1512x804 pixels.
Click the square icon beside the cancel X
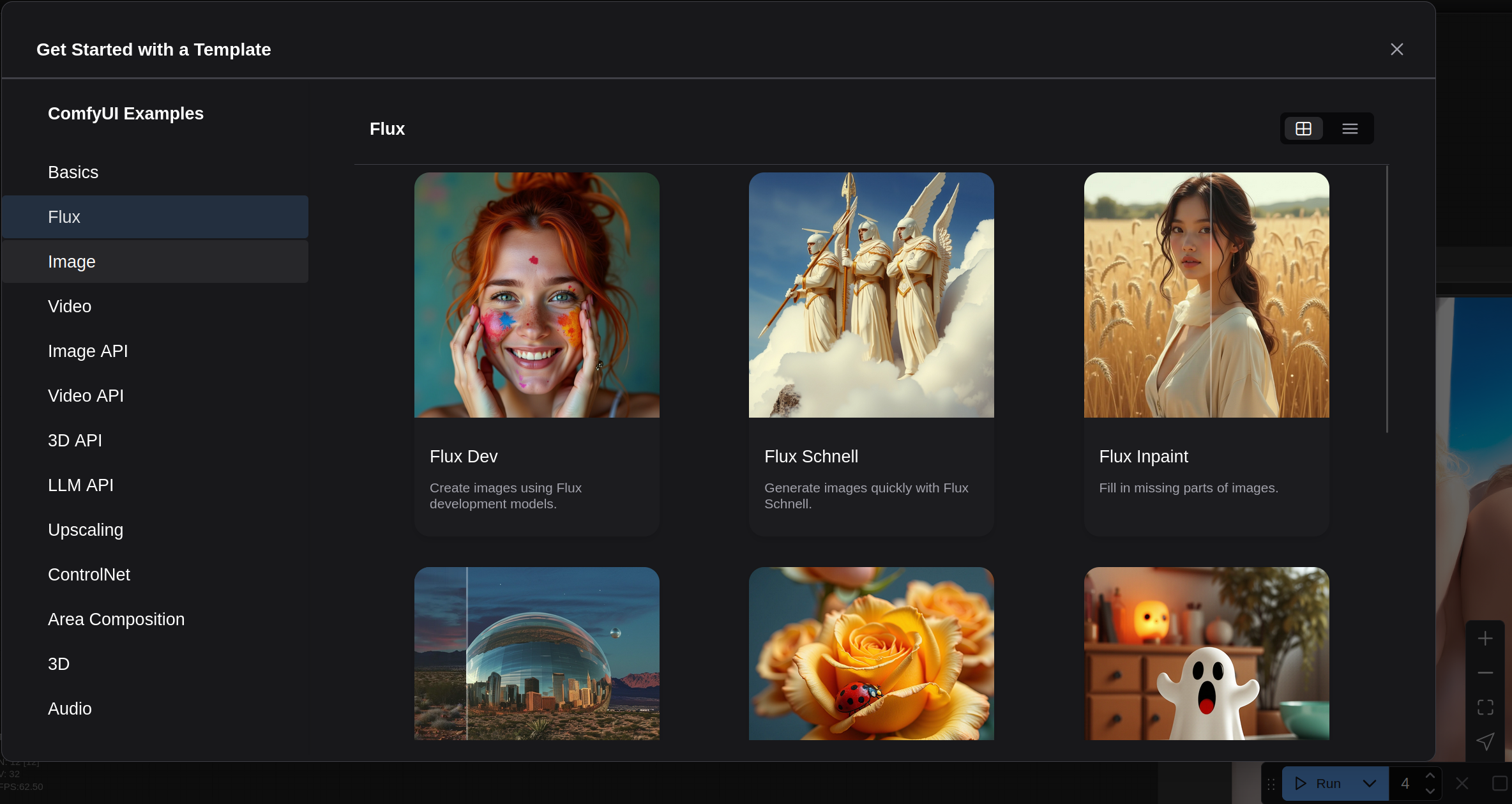1499,784
